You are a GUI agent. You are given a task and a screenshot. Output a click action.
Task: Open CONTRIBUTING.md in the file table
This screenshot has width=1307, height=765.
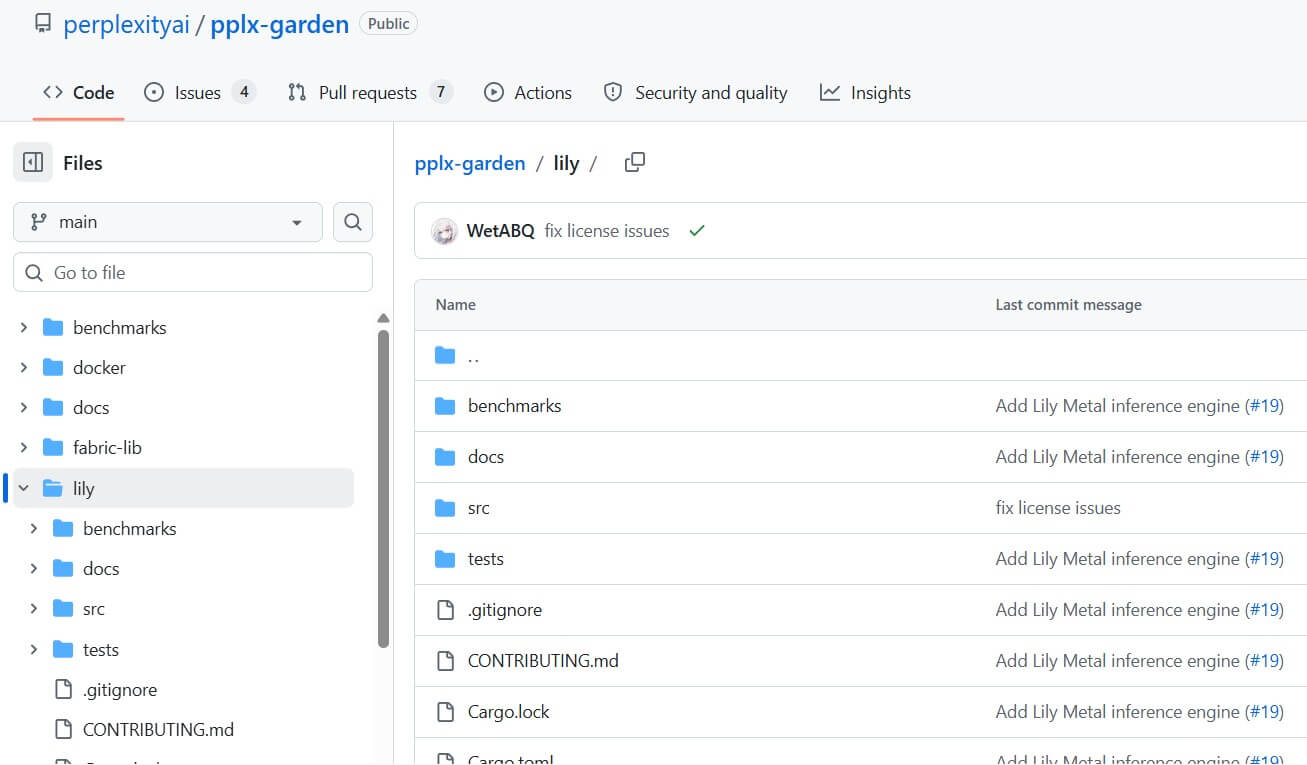click(543, 661)
